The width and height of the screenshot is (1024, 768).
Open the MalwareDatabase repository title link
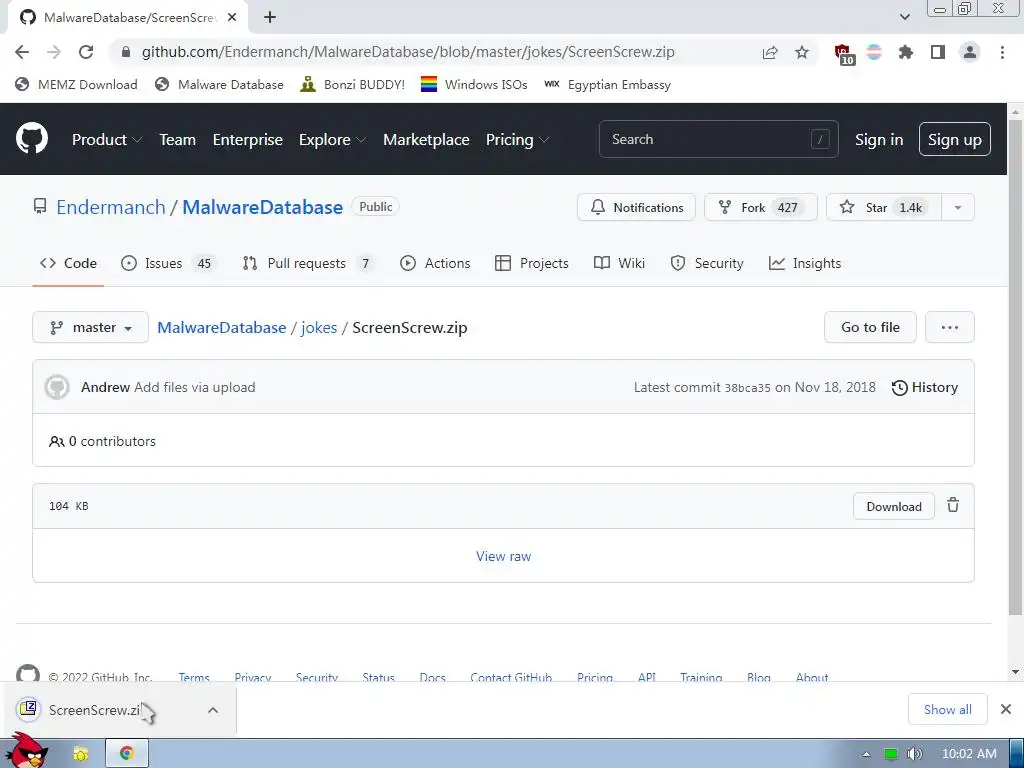click(263, 207)
